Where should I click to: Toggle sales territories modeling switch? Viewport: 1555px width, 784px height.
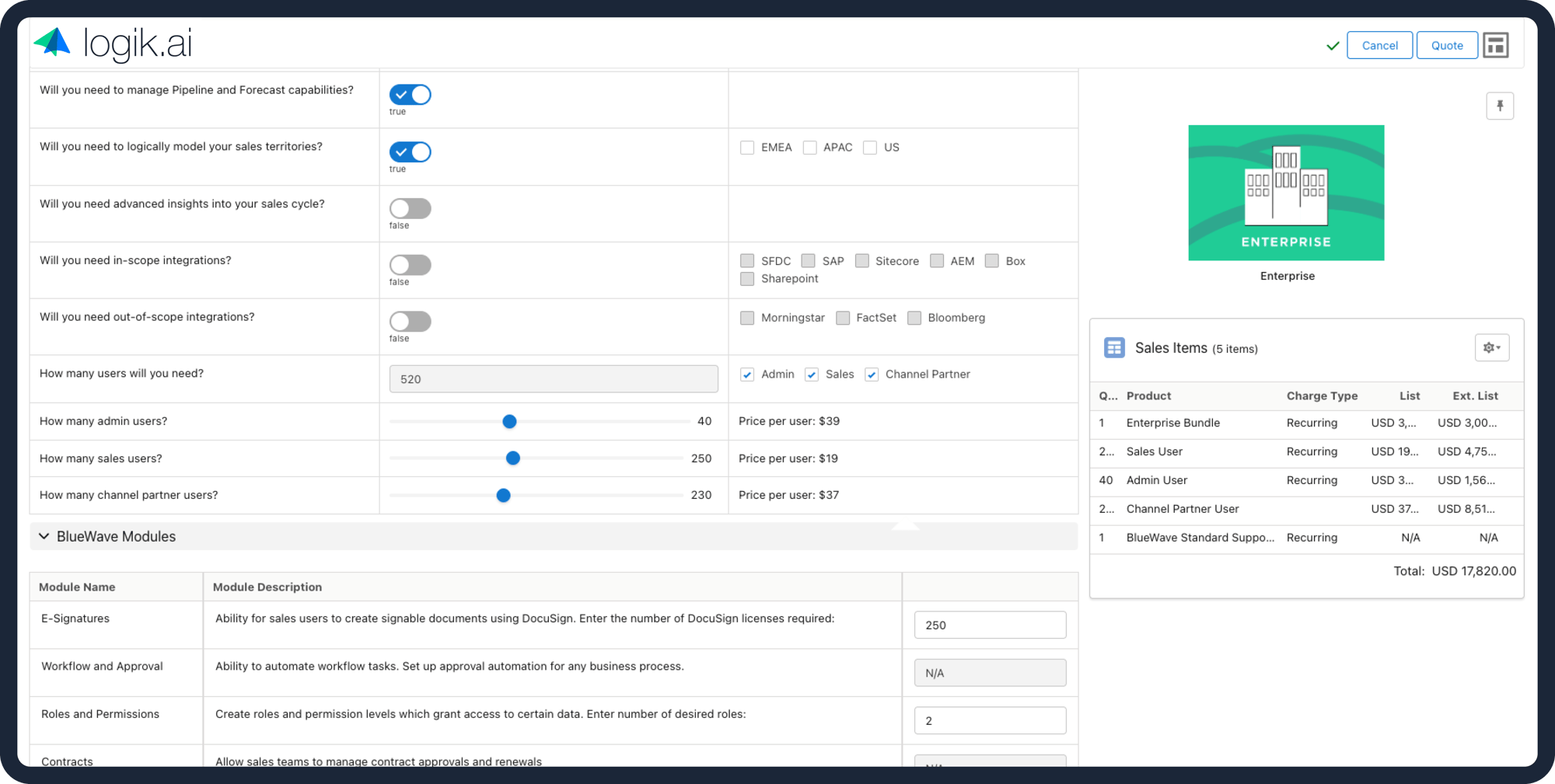point(410,152)
